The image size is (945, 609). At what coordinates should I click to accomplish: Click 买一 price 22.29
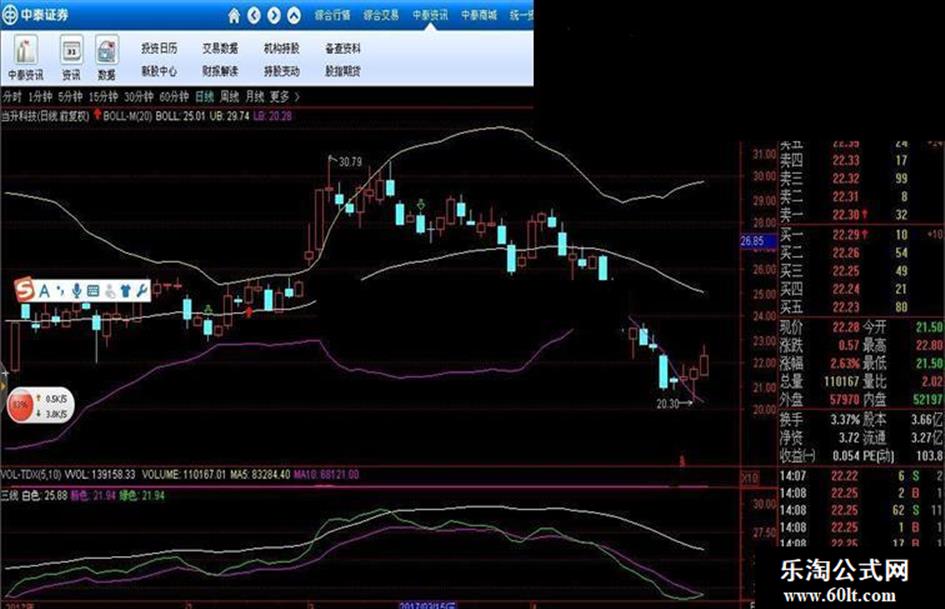(x=846, y=235)
